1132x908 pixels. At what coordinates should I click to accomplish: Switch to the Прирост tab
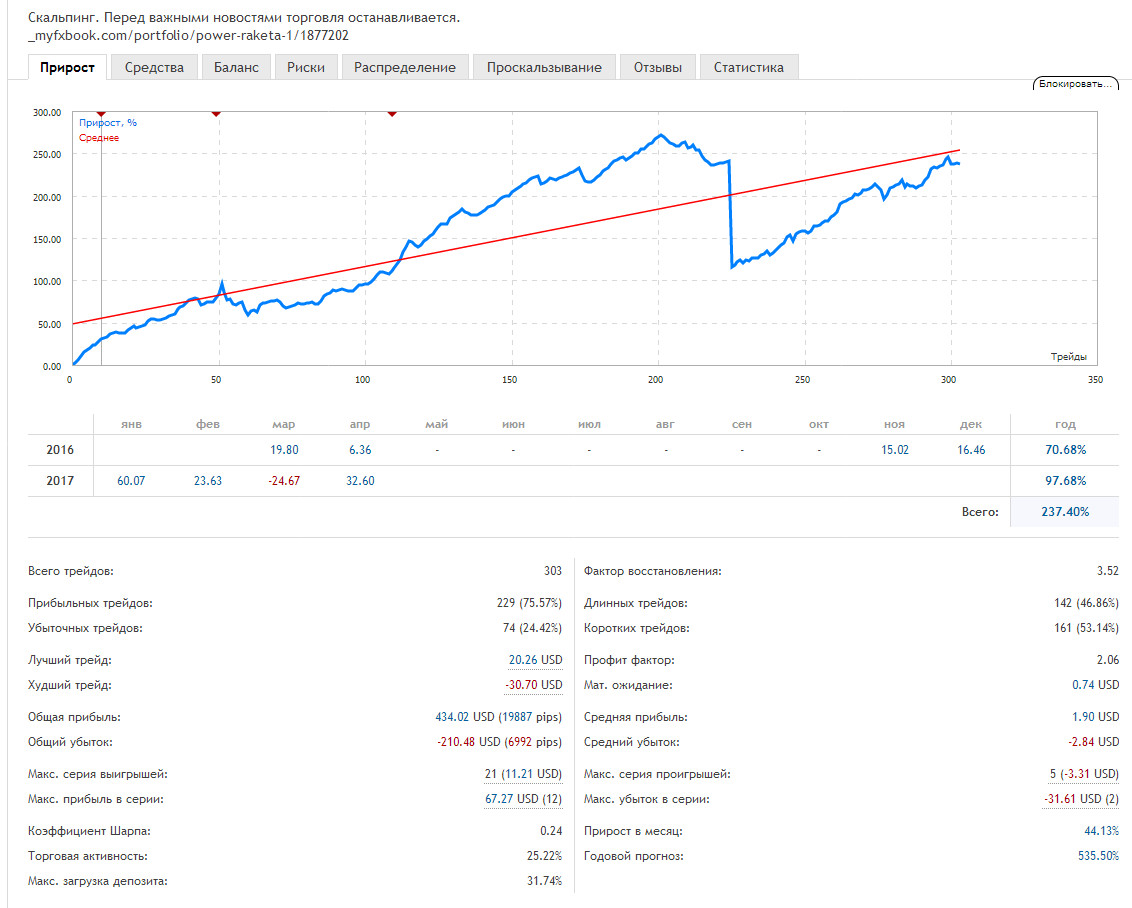pos(68,67)
